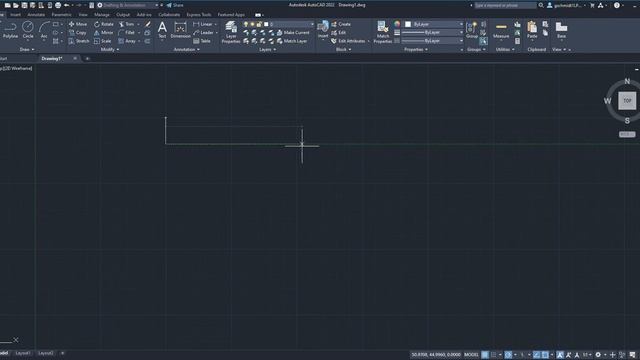Click the Undo arrow in quick access toolbar
Image resolution: width=640 pixels, height=360 pixels.
pos(67,5)
